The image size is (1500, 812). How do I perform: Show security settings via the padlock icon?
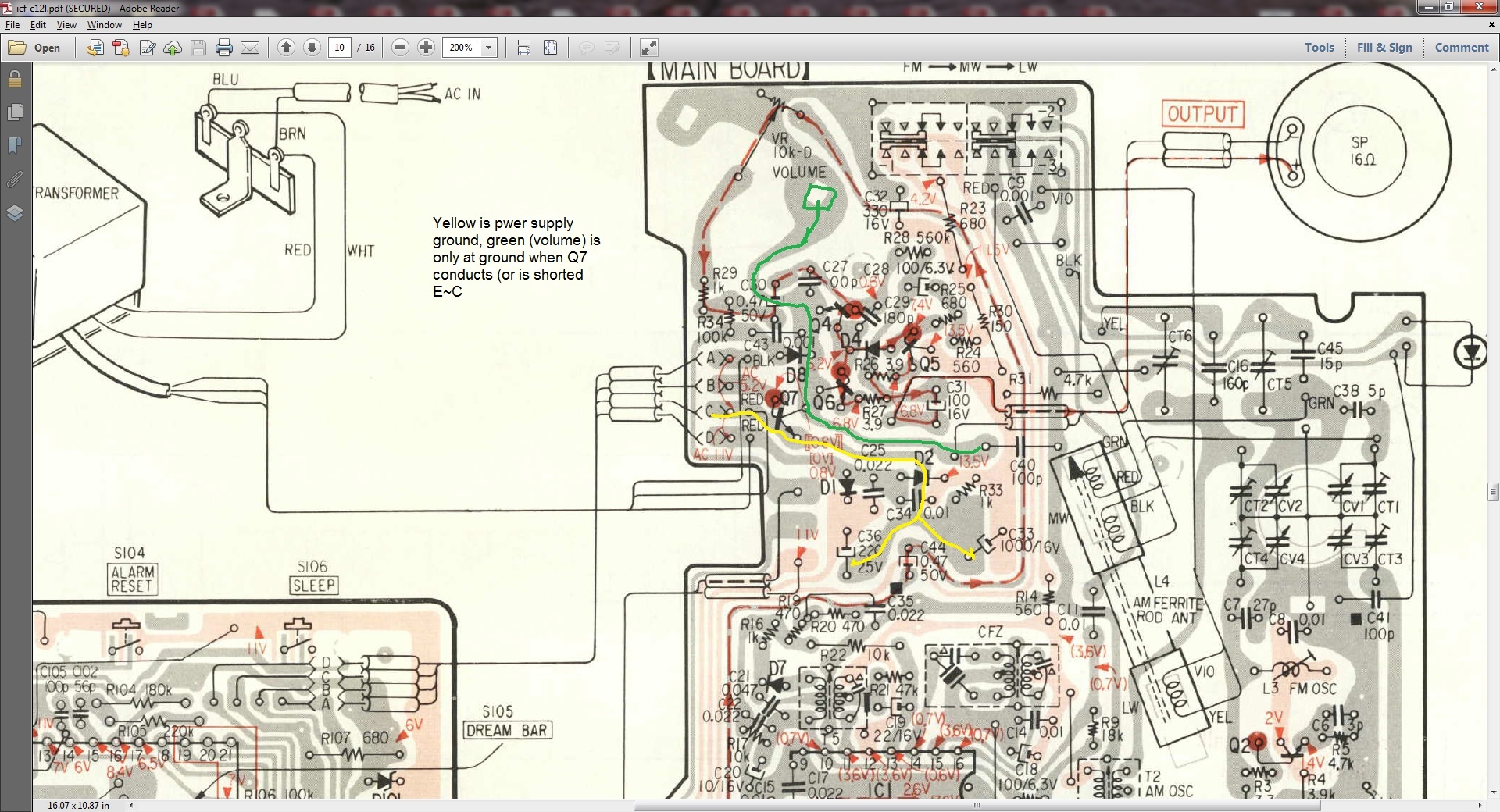tap(15, 79)
